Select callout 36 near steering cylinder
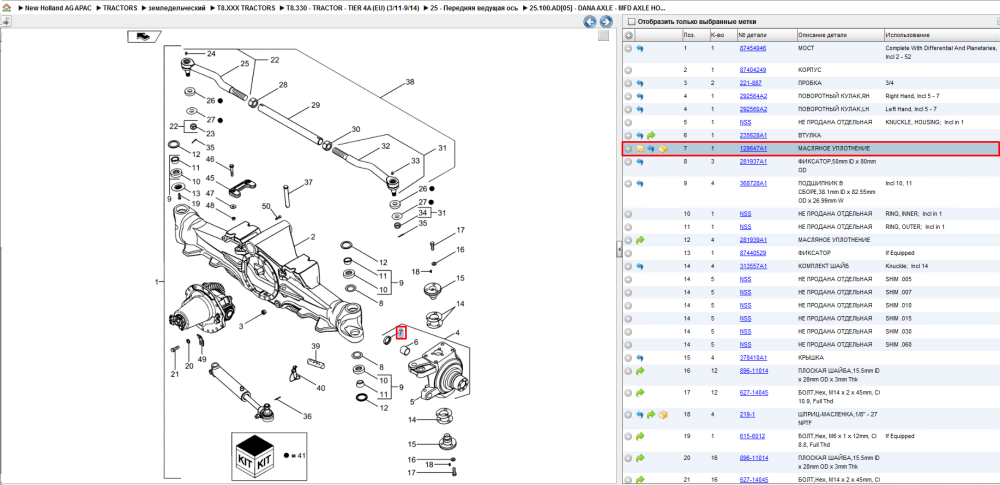This screenshot has height=485, width=1000. pos(307,417)
